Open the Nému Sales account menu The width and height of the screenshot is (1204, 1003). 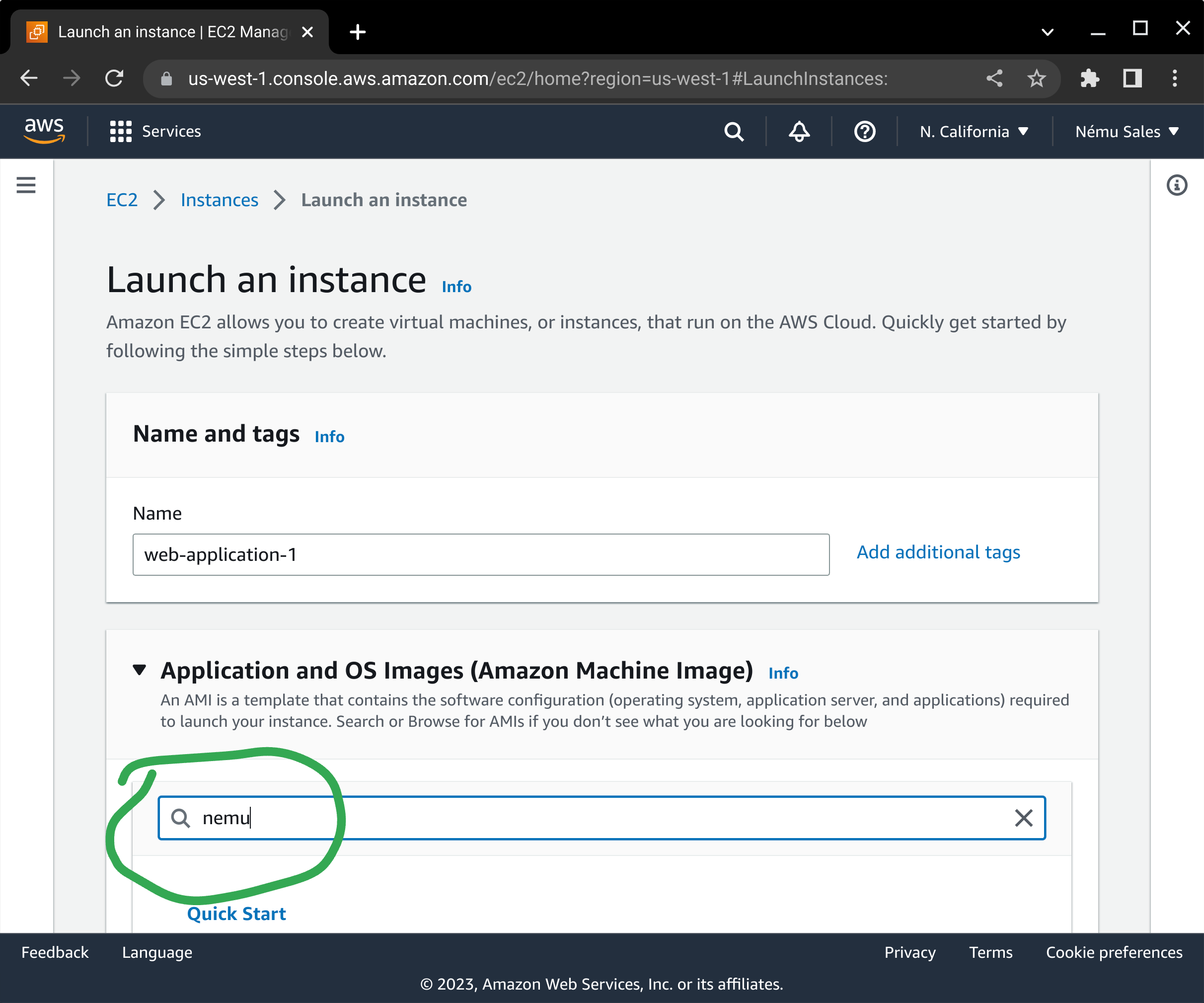point(1127,131)
